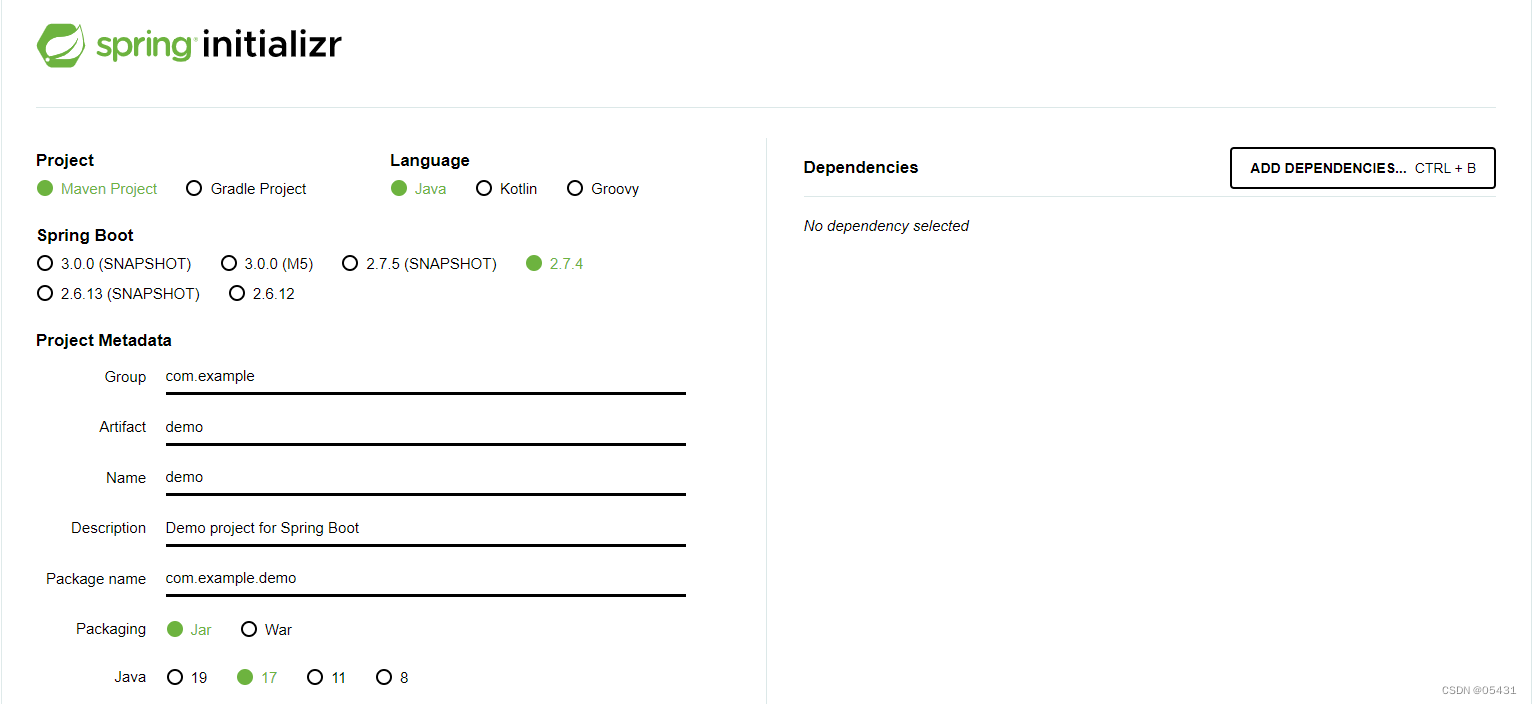This screenshot has width=1532, height=704.
Task: Choose Groovy as the language
Action: pos(603,189)
